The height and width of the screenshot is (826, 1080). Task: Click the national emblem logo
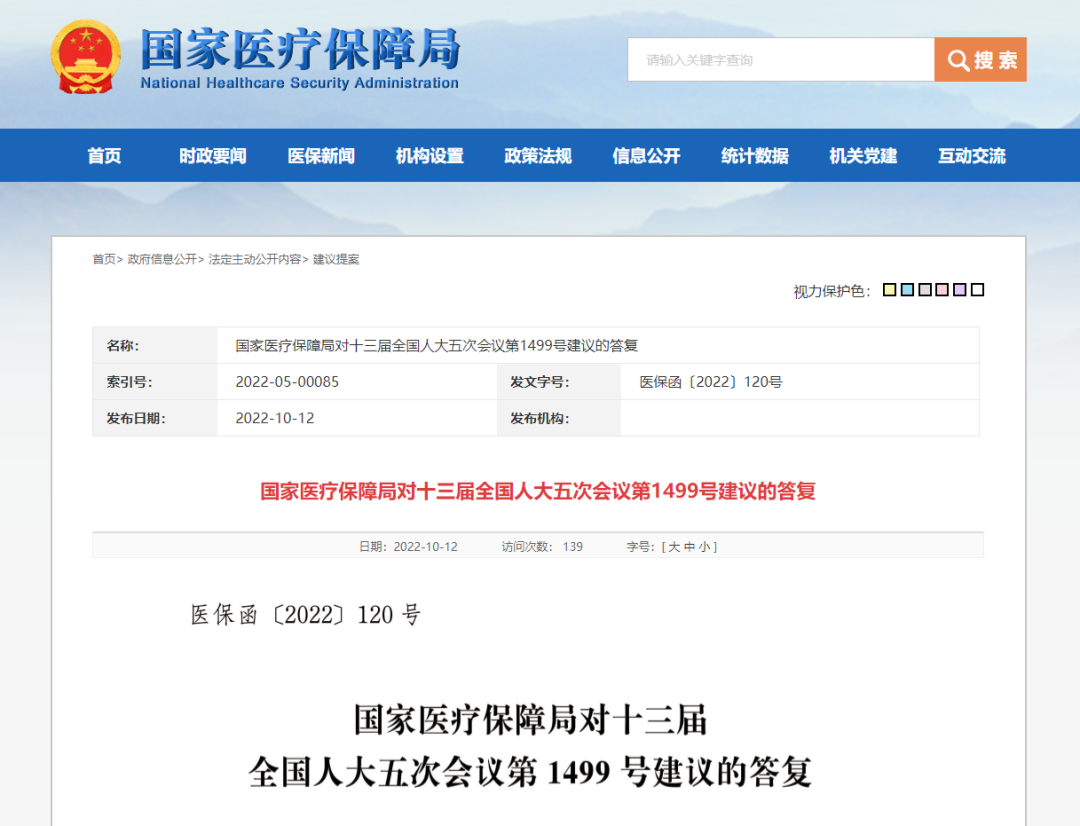tap(85, 57)
